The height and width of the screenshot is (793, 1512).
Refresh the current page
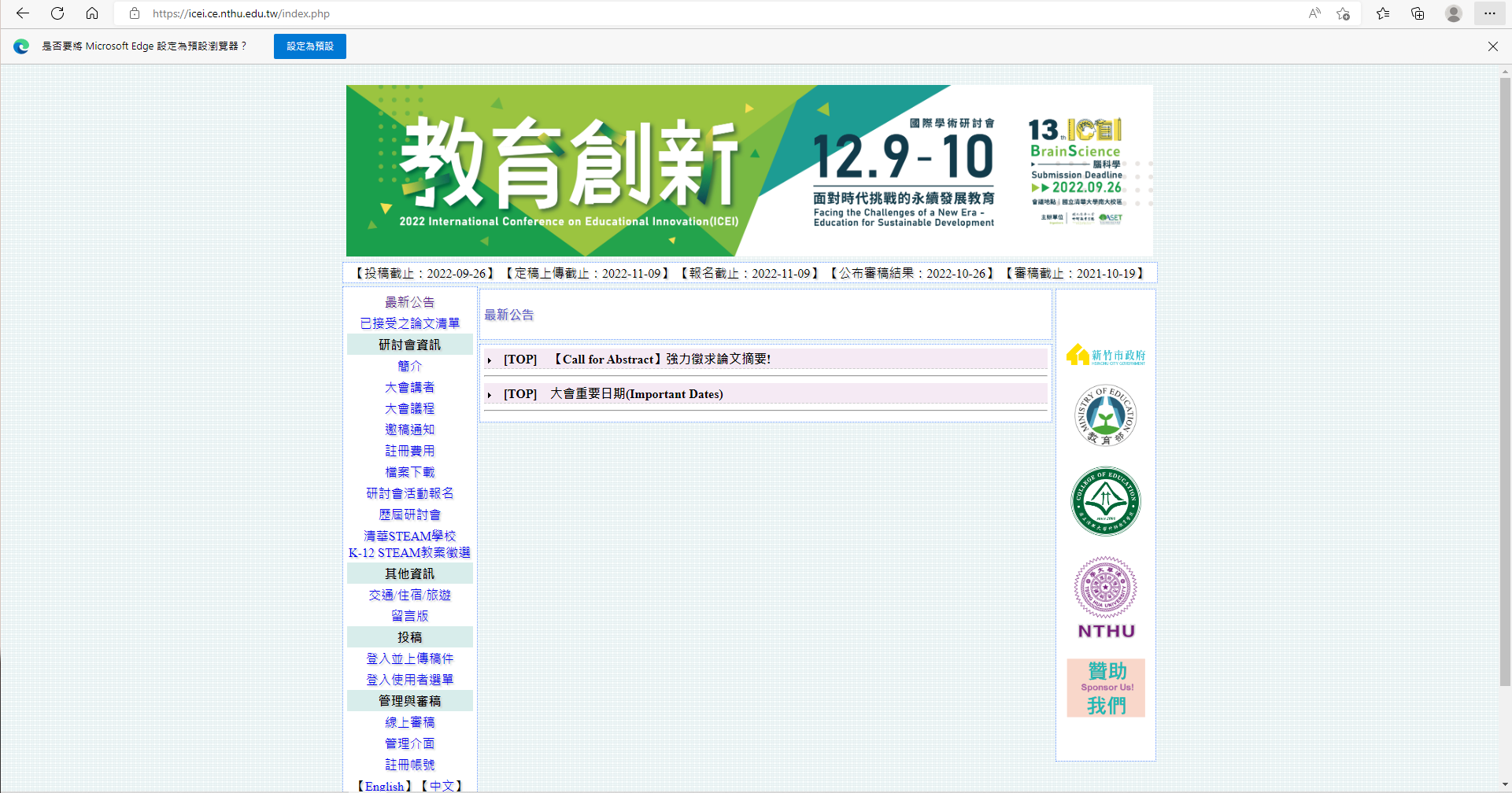click(57, 13)
